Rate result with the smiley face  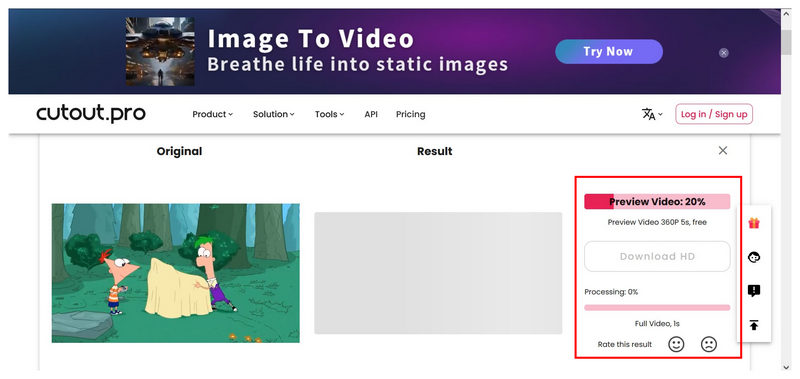[x=676, y=344]
